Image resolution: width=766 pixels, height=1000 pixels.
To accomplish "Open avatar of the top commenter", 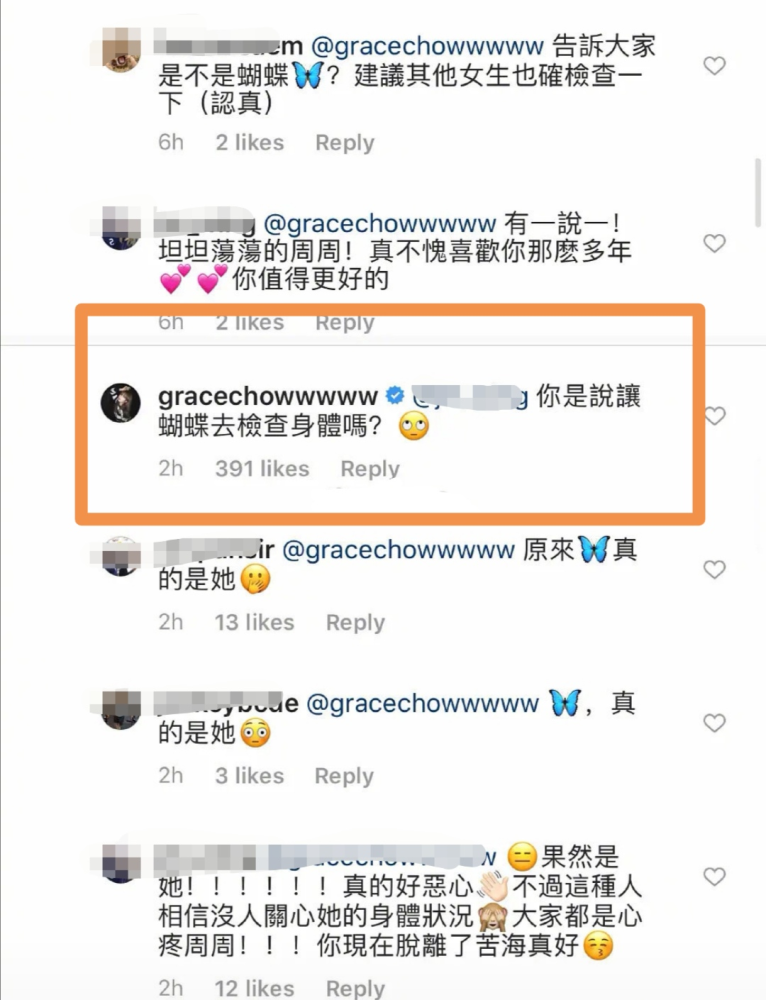I will coord(121,50).
